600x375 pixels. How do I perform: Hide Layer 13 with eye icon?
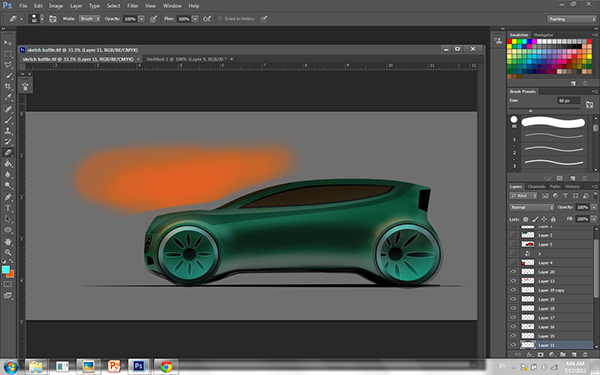click(513, 281)
